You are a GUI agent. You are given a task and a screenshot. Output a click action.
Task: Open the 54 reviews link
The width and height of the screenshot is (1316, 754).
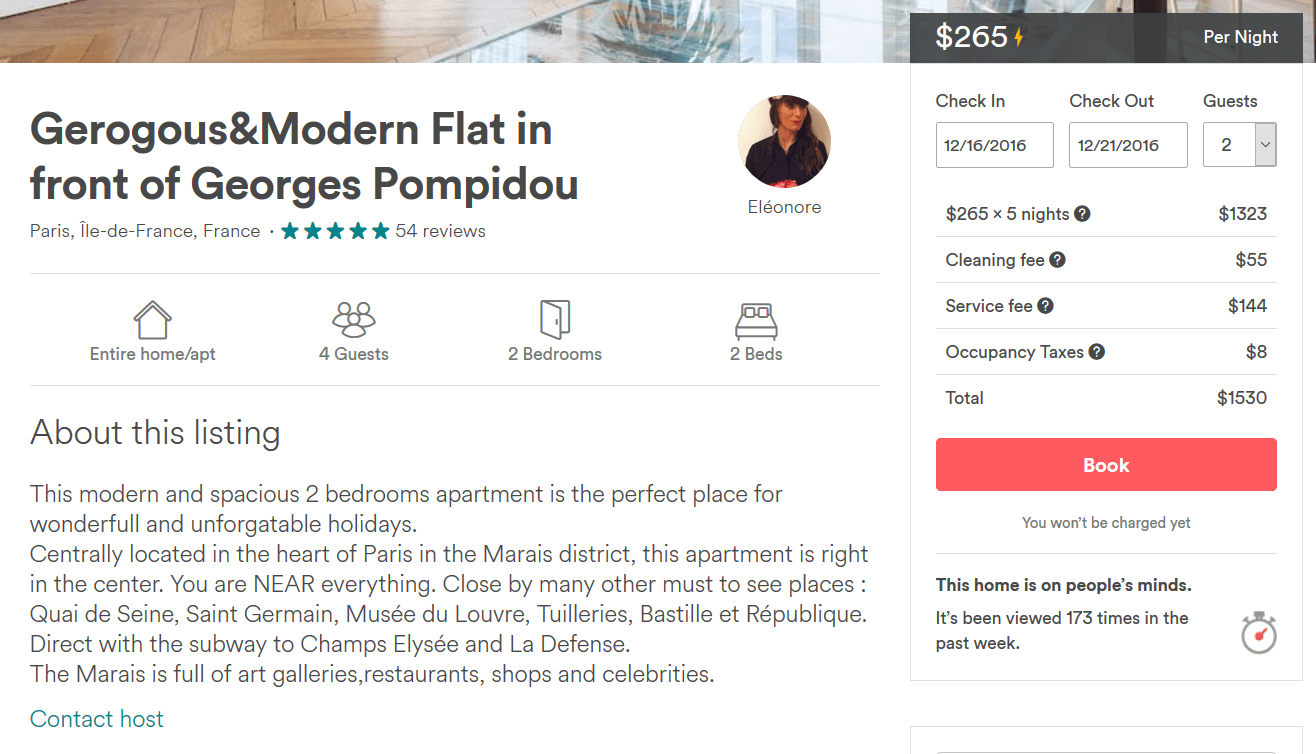[x=440, y=231]
